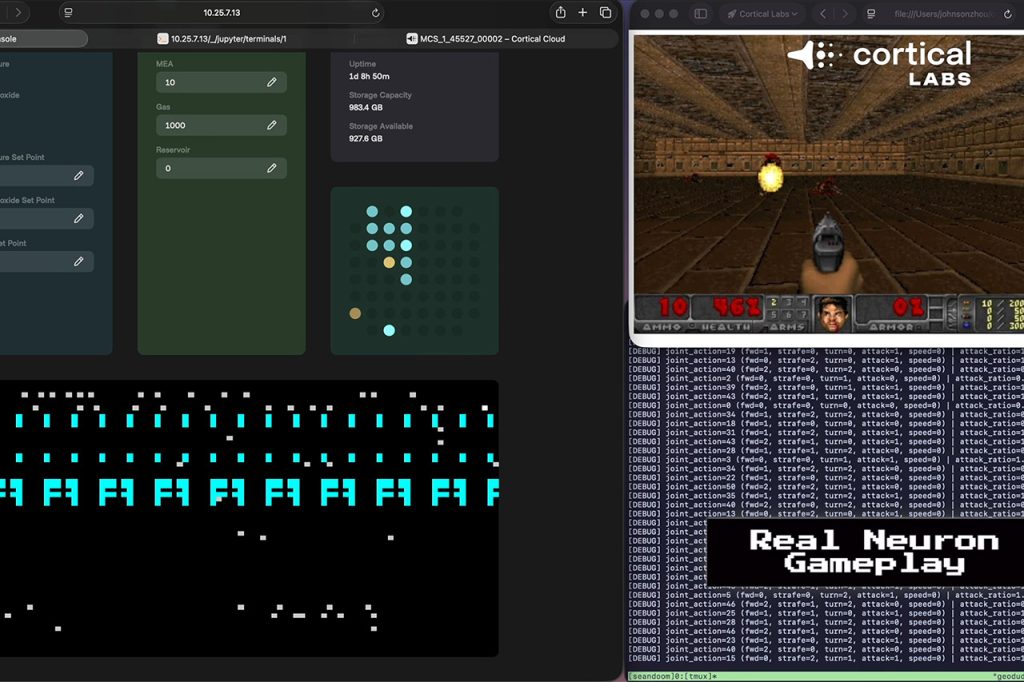Screen dimensions: 1024x682
Task: Click the website settings icon near the file URL
Action: 871,14
